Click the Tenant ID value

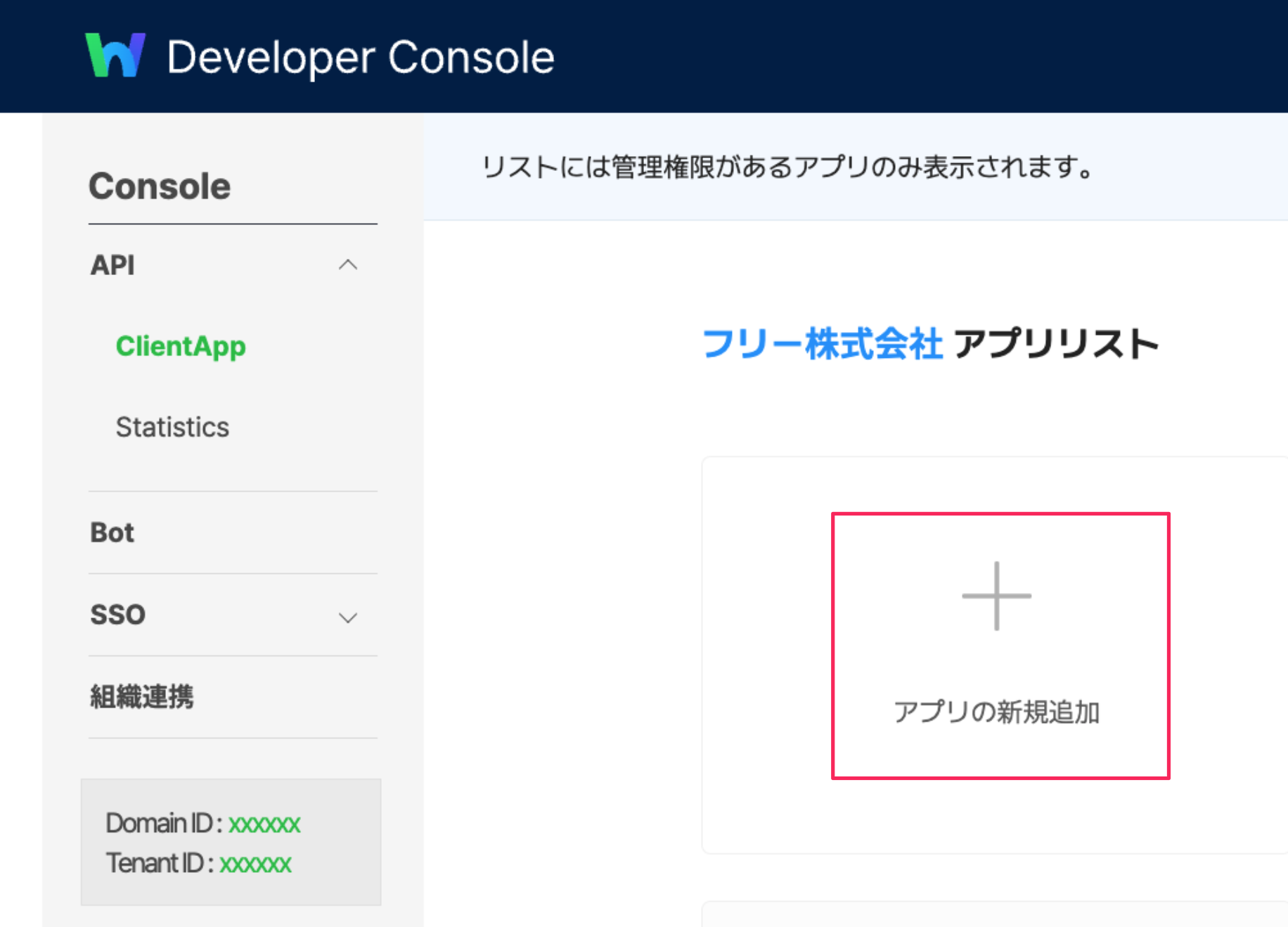tap(255, 864)
